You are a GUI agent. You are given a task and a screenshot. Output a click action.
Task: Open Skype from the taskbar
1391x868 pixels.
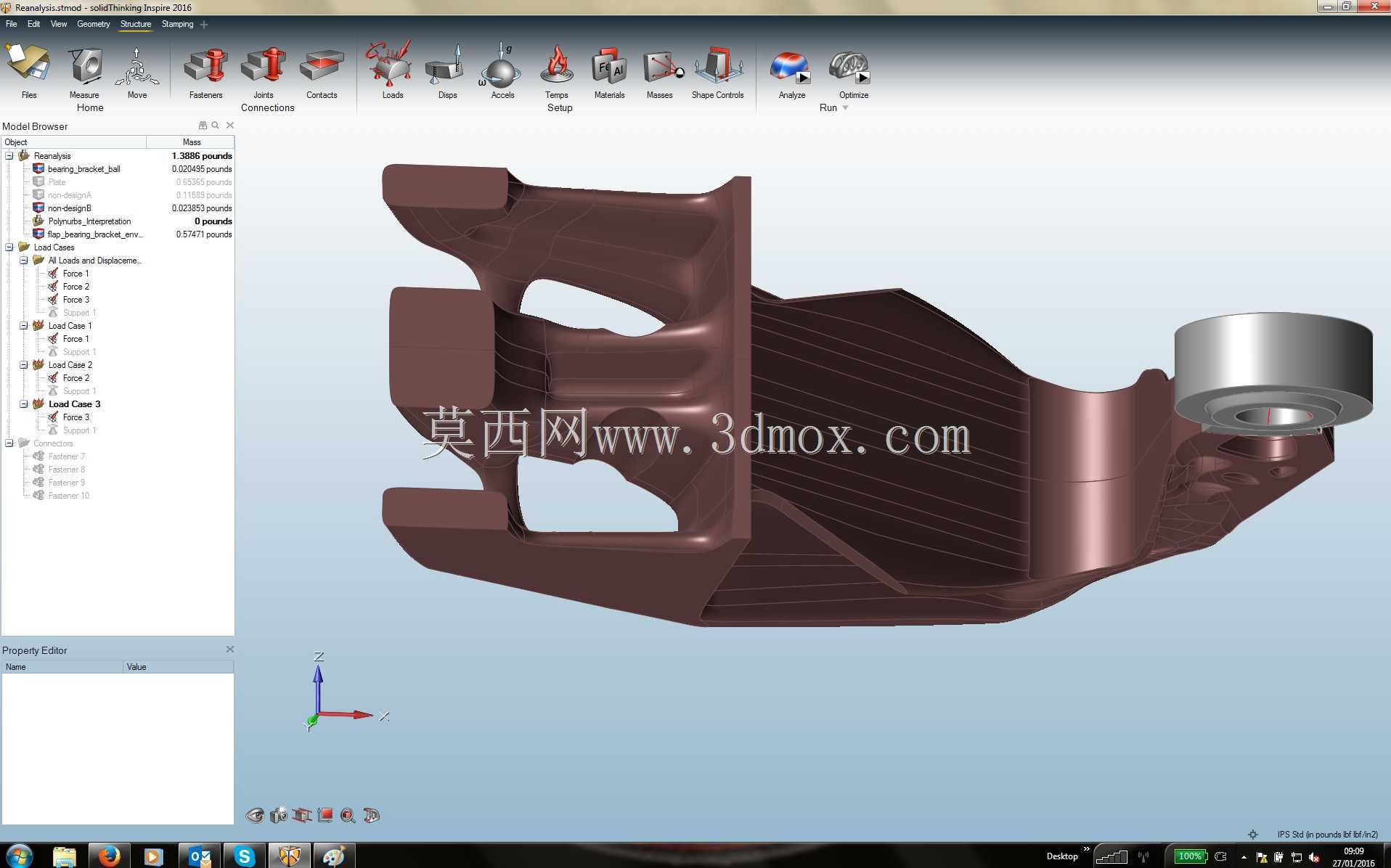point(244,856)
